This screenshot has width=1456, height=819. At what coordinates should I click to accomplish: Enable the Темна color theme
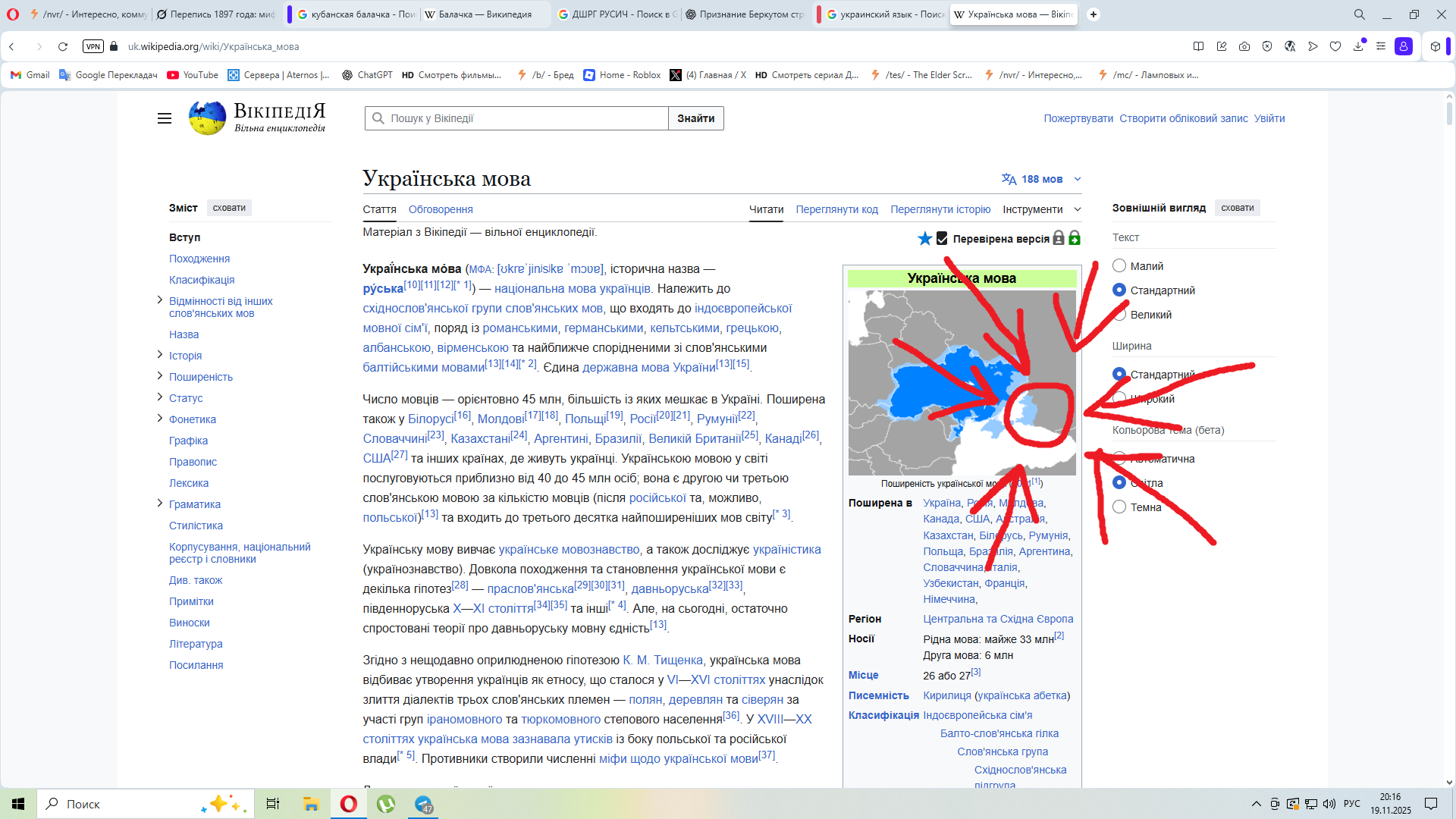[1119, 507]
